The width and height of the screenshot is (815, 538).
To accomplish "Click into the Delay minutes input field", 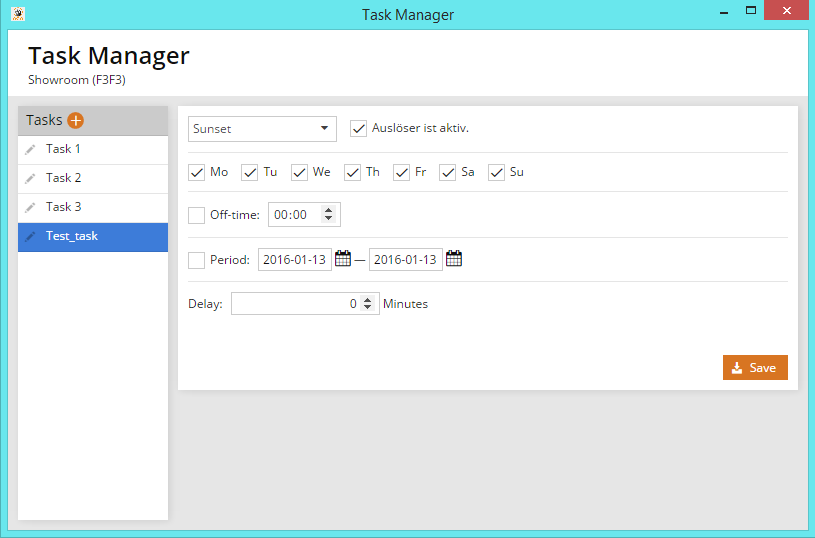I will (295, 303).
